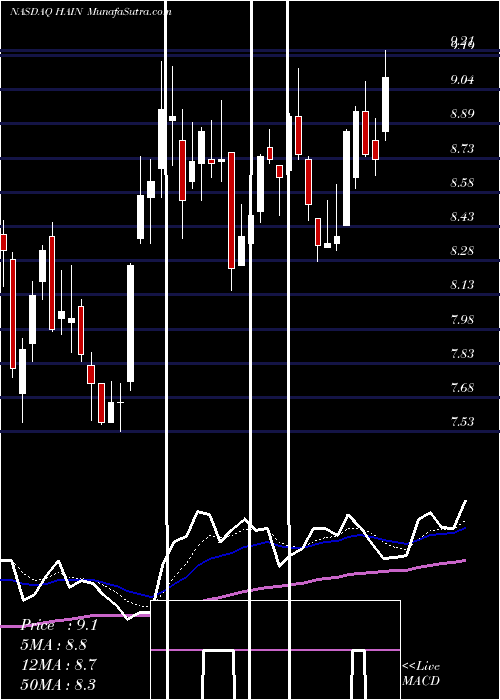Click the <<Live MACD label
This screenshot has width=500, height=700.
[421, 674]
